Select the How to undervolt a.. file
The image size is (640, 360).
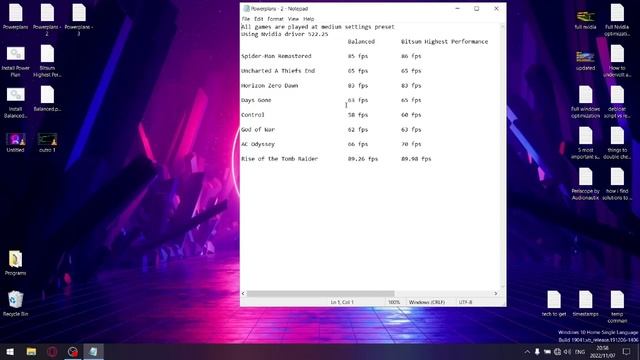[617, 61]
